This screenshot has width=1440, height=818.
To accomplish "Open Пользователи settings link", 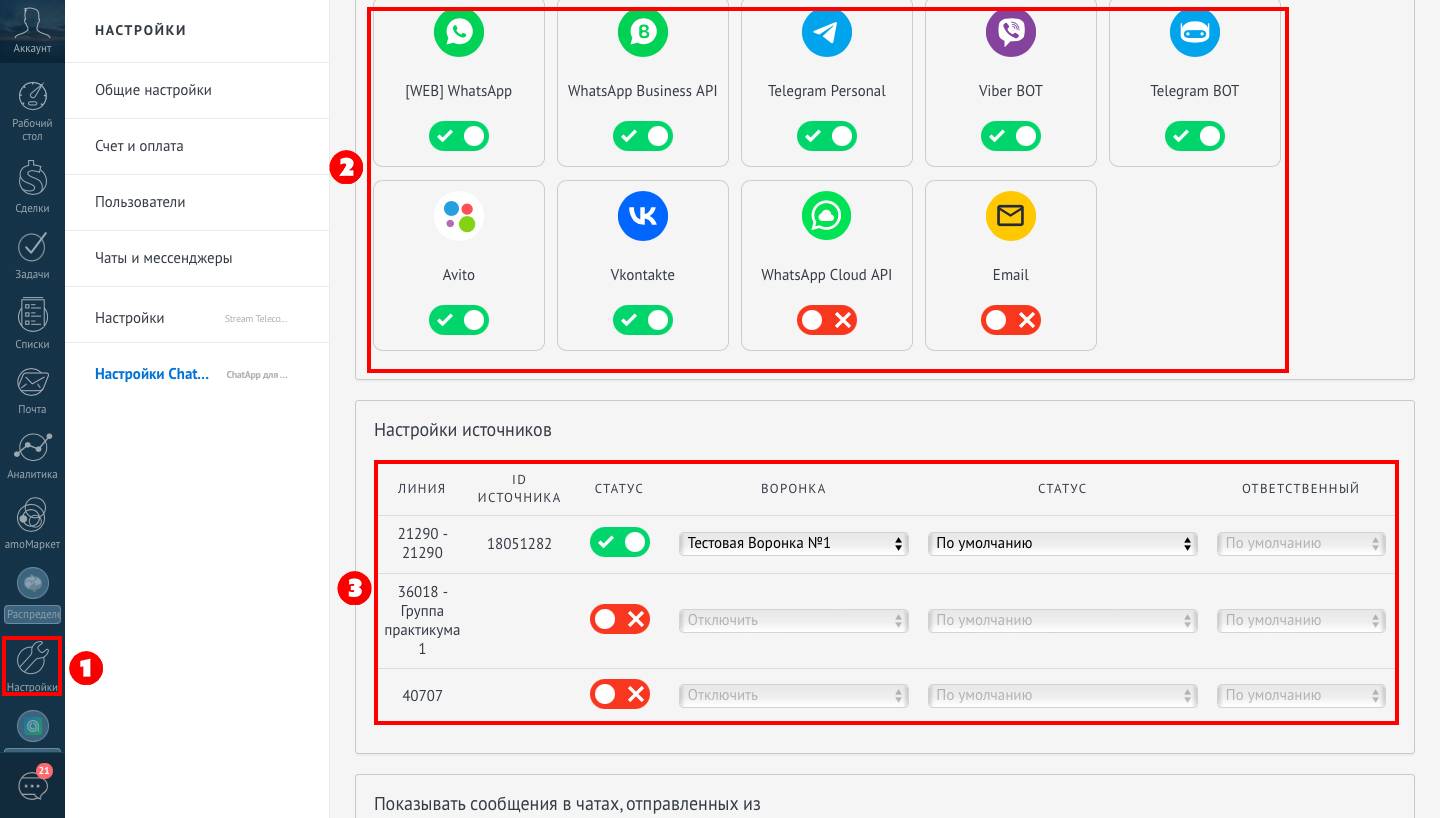I will pyautogui.click(x=140, y=202).
